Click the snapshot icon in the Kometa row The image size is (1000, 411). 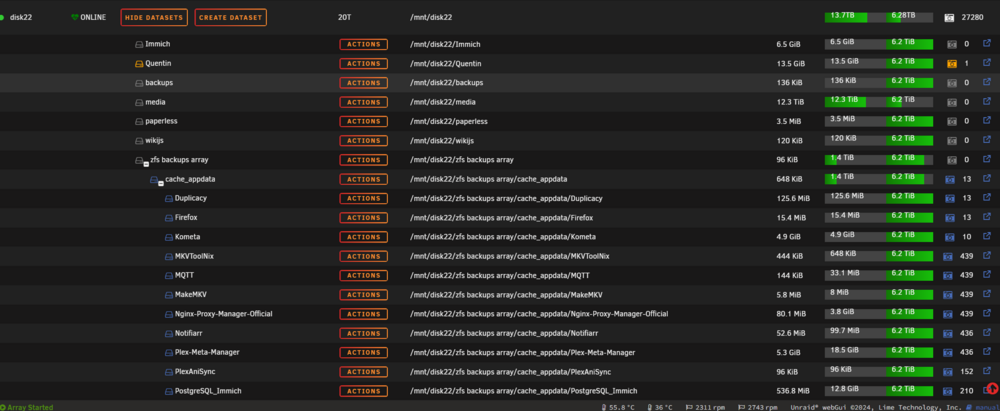[x=949, y=237]
